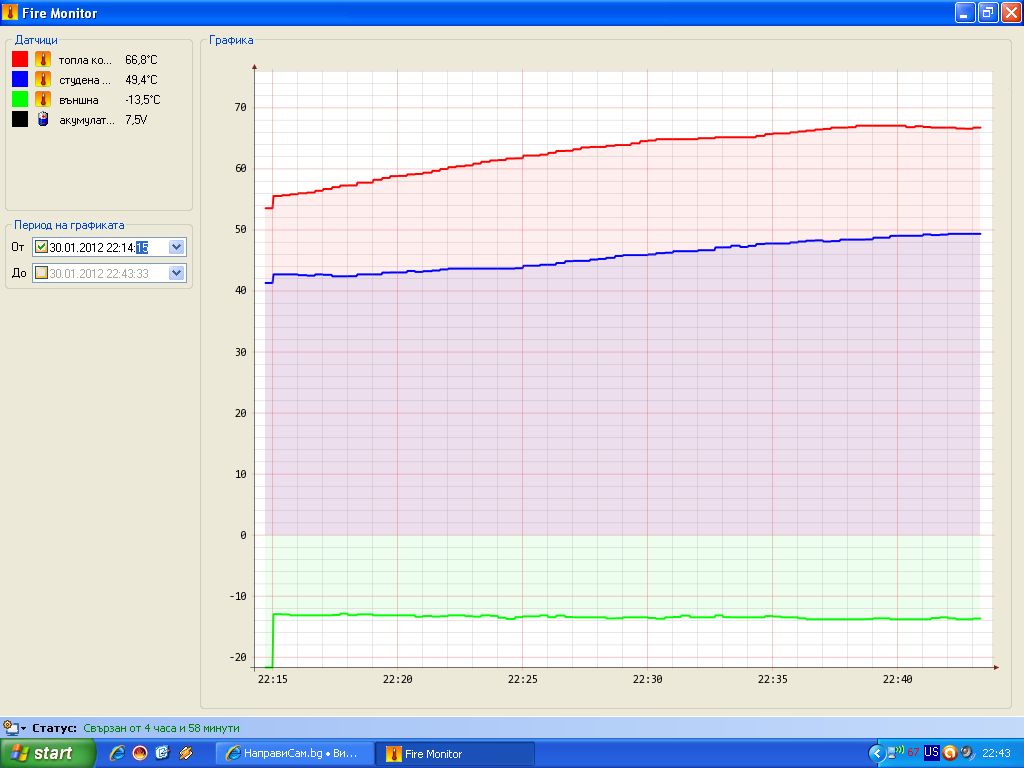Click the orange tray icon

coord(950,753)
